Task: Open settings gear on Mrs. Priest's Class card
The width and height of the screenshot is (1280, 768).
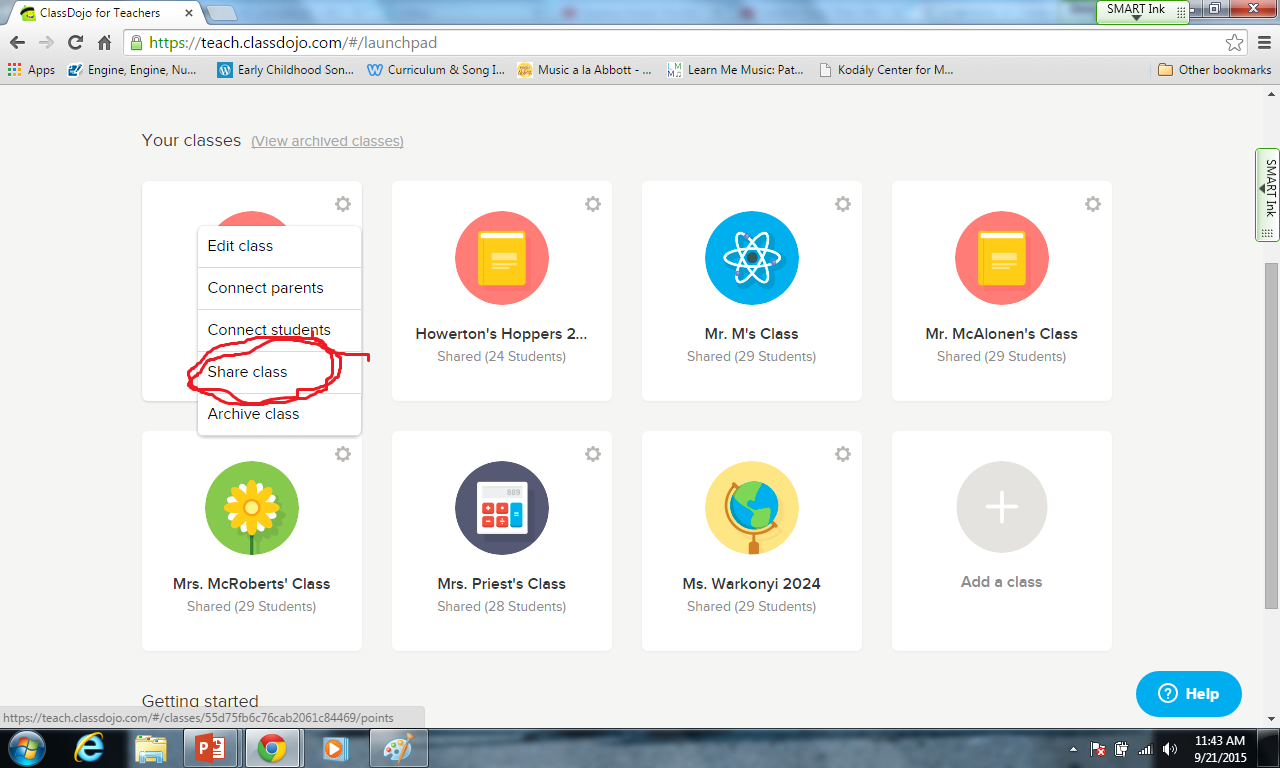Action: pos(593,454)
